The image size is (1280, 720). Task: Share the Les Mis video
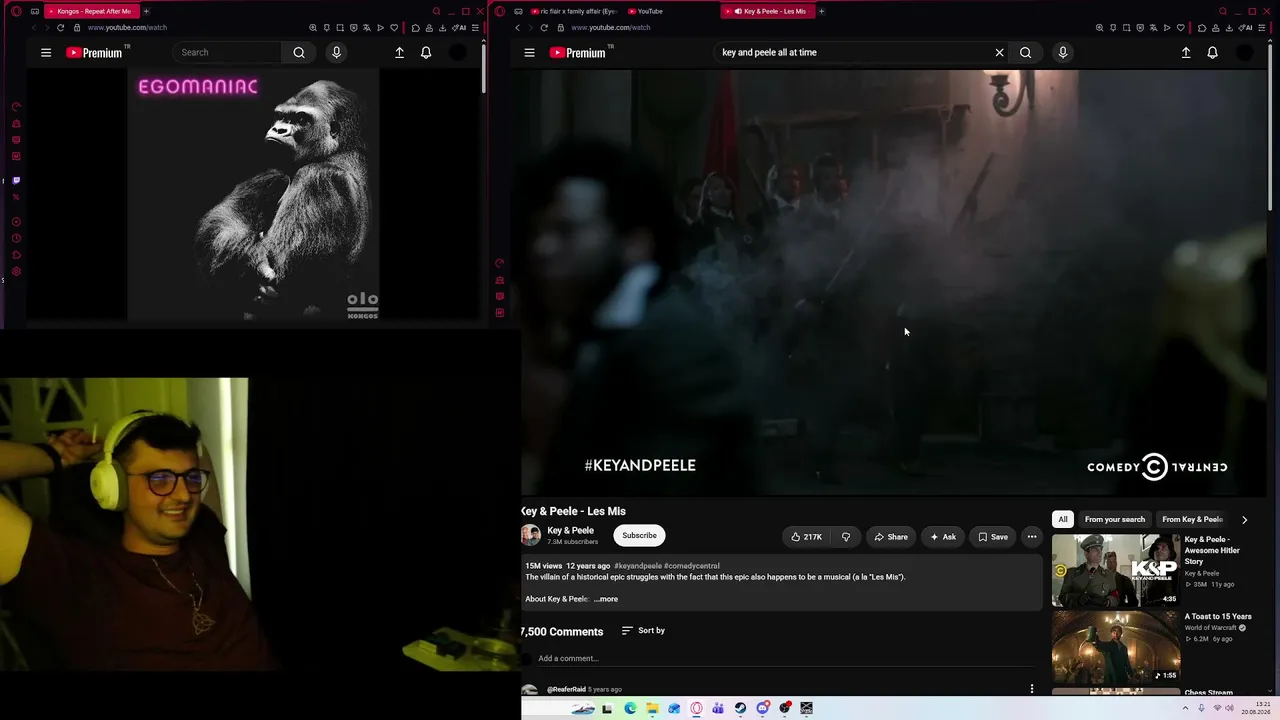pos(890,537)
